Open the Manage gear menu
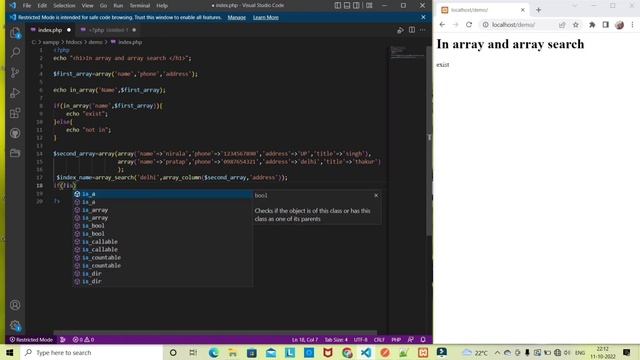The image size is (640, 360). 15,325
